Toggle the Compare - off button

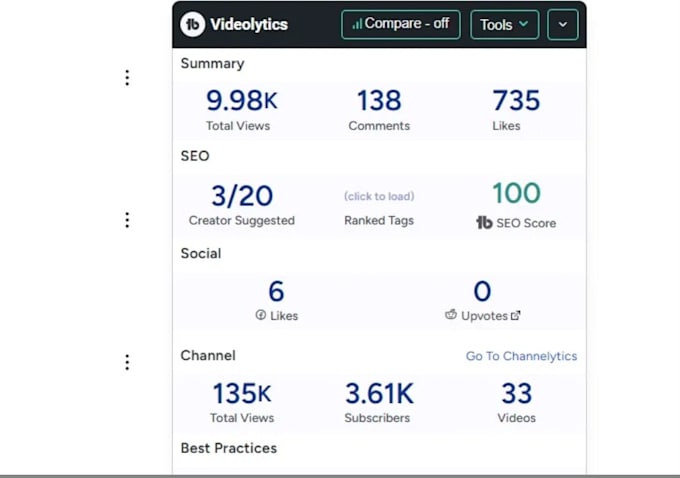[401, 24]
